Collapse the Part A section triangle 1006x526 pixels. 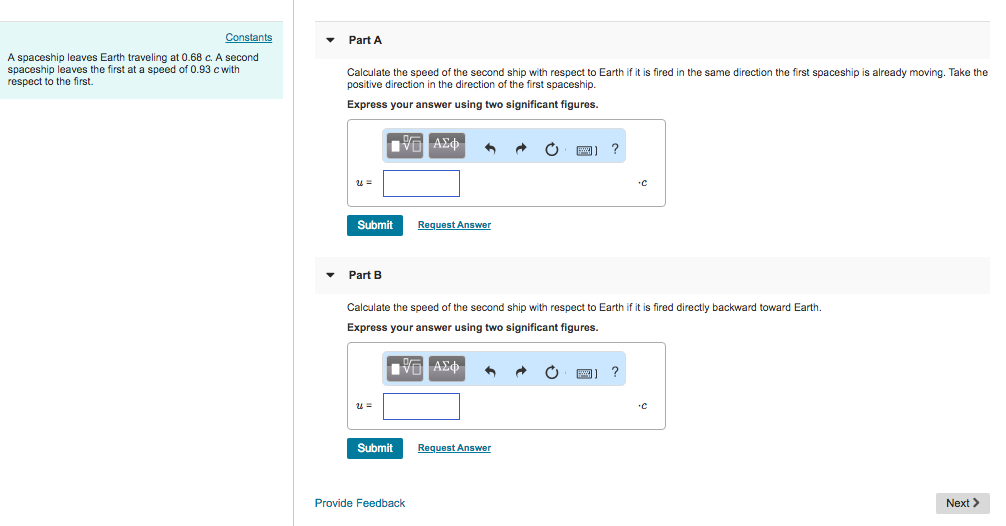[x=331, y=40]
